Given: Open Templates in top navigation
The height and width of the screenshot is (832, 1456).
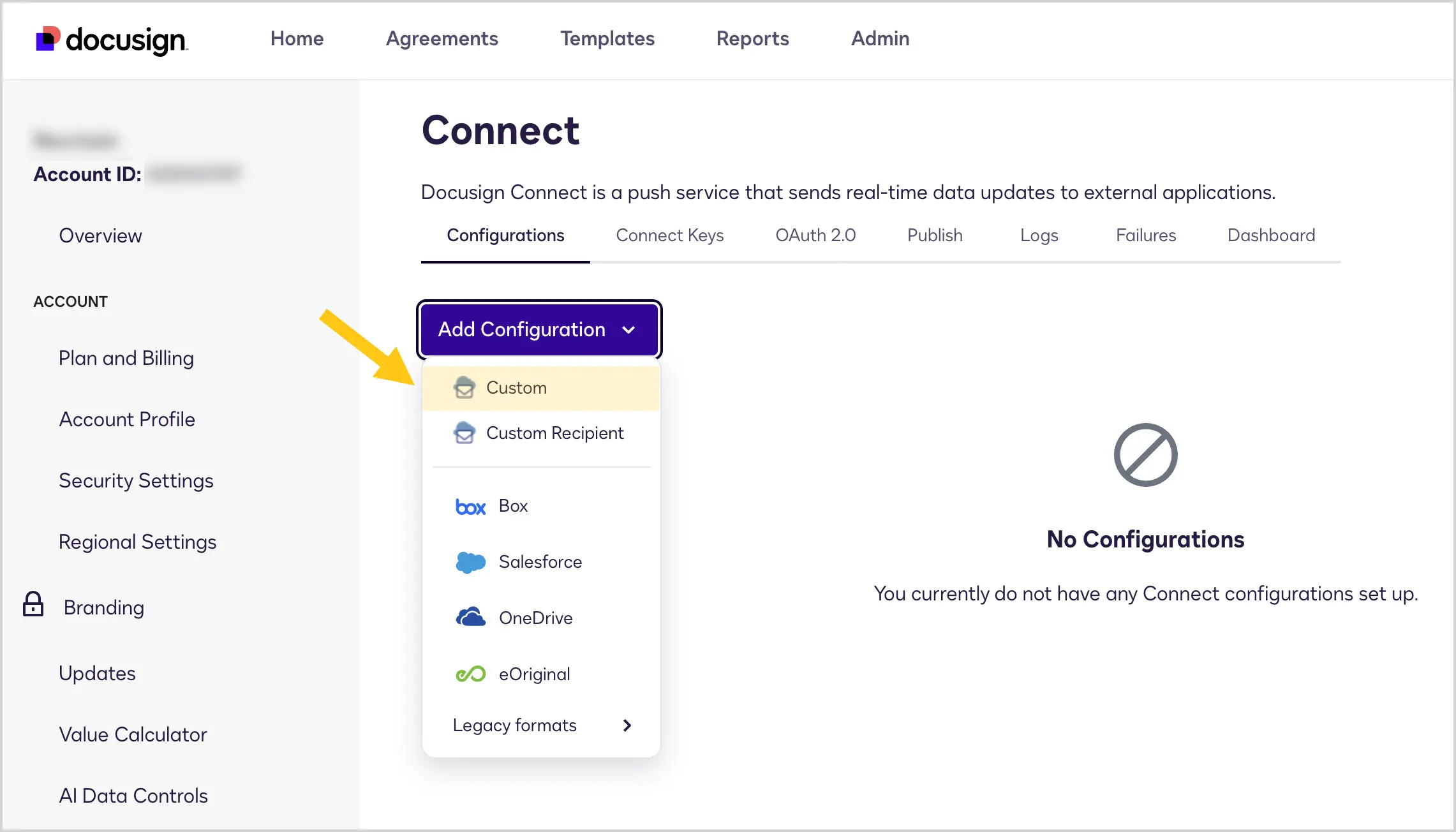Looking at the screenshot, I should tap(607, 38).
